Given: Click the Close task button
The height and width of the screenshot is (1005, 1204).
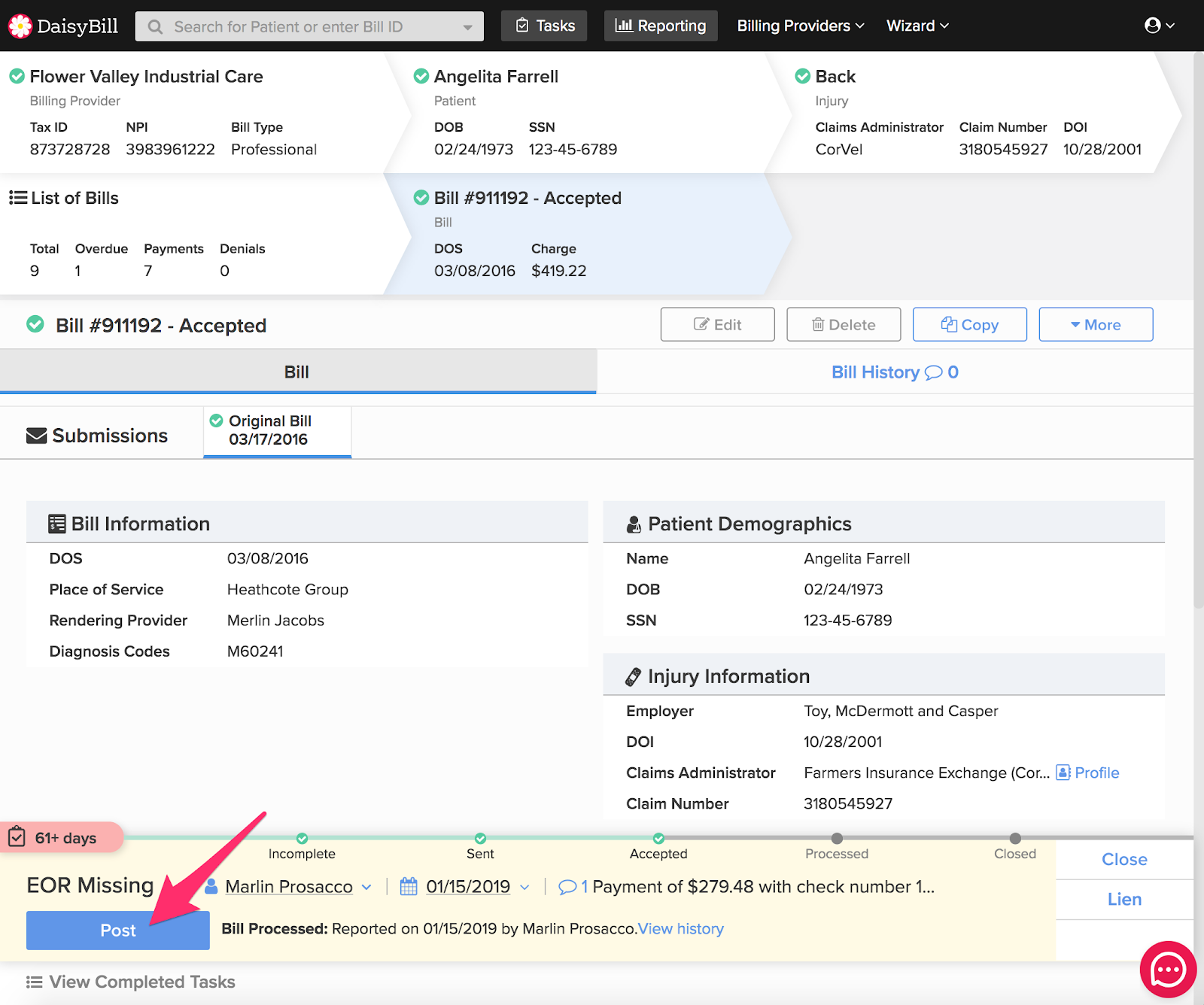Looking at the screenshot, I should coord(1124,859).
